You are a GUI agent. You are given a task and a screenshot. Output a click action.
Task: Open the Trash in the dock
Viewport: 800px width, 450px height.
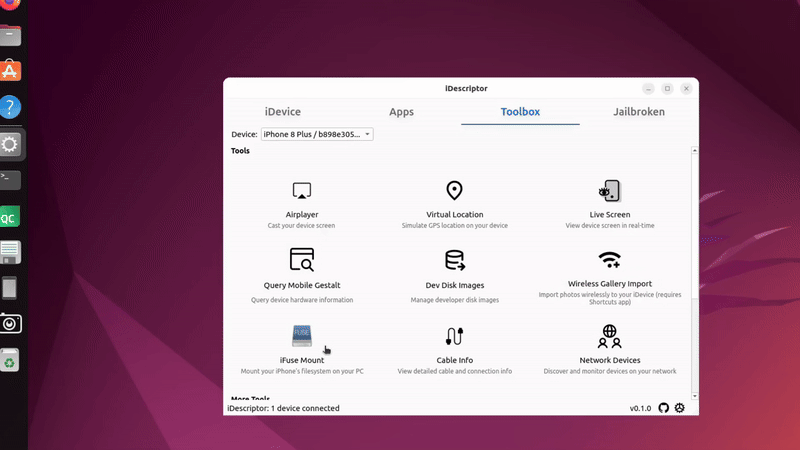point(10,360)
